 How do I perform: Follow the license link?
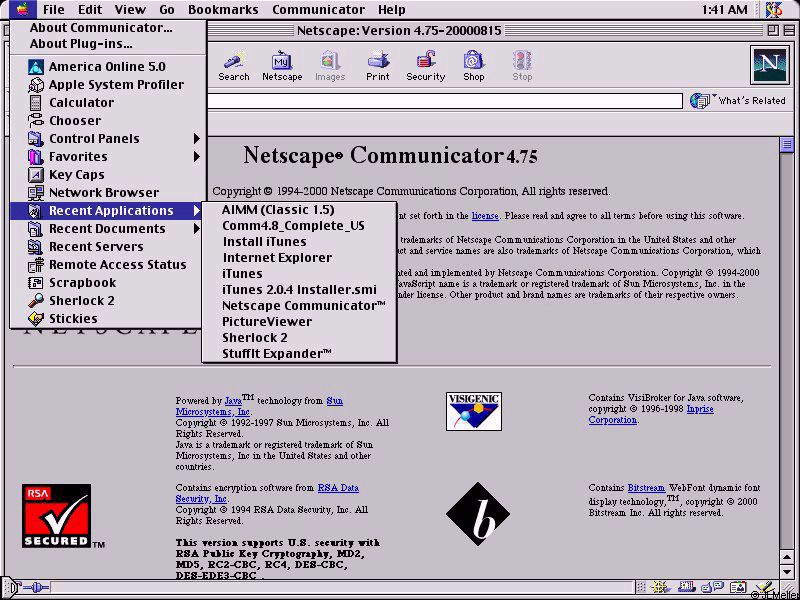click(x=485, y=216)
